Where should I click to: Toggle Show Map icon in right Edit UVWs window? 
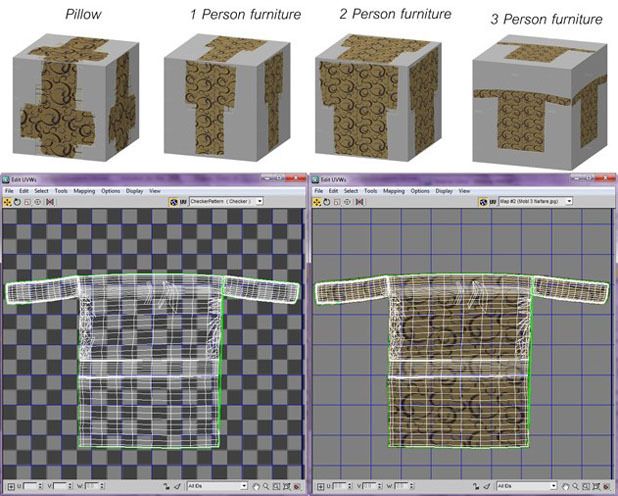click(483, 201)
